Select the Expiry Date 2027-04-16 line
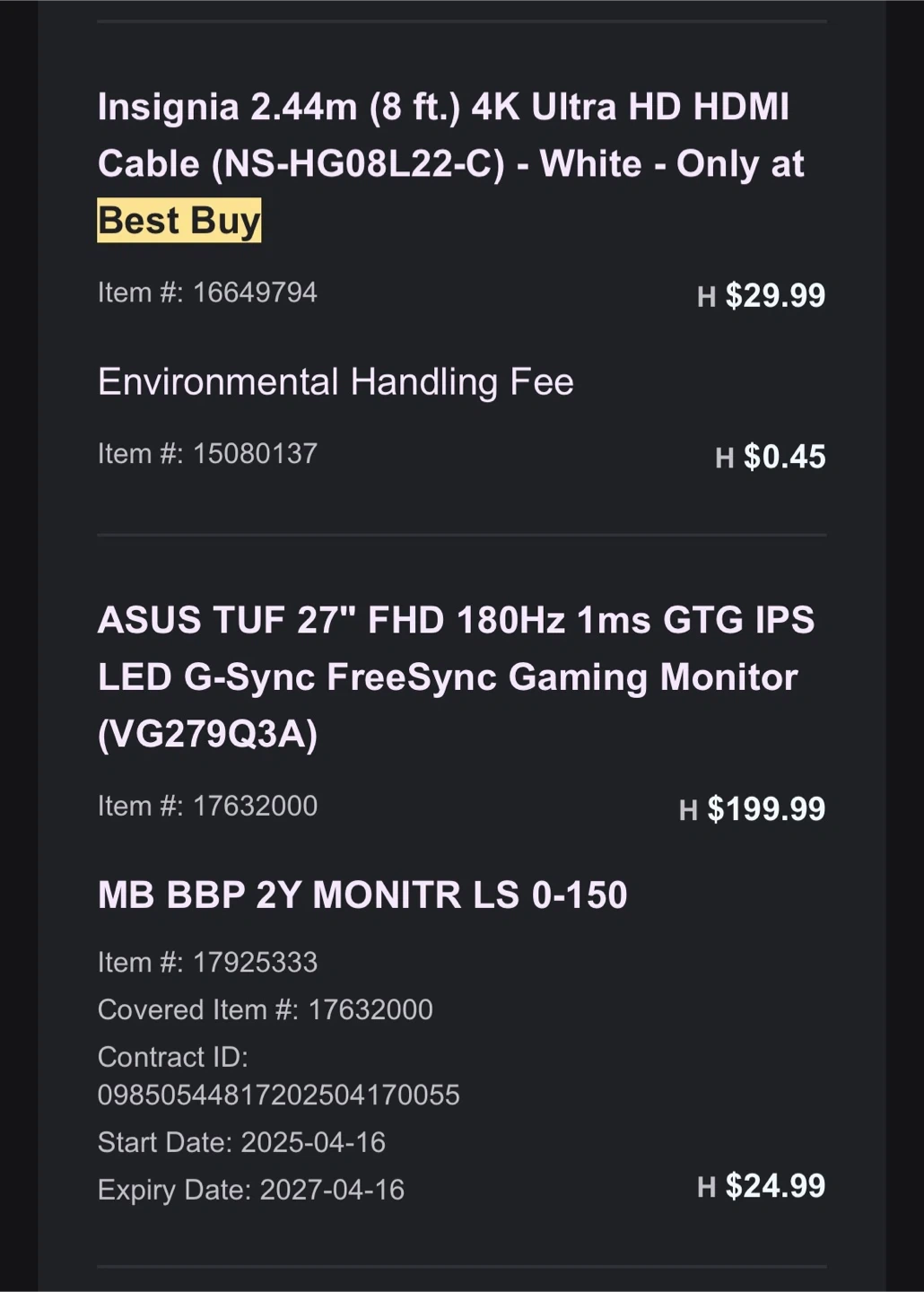This screenshot has width=924, height=1292. point(251,1190)
